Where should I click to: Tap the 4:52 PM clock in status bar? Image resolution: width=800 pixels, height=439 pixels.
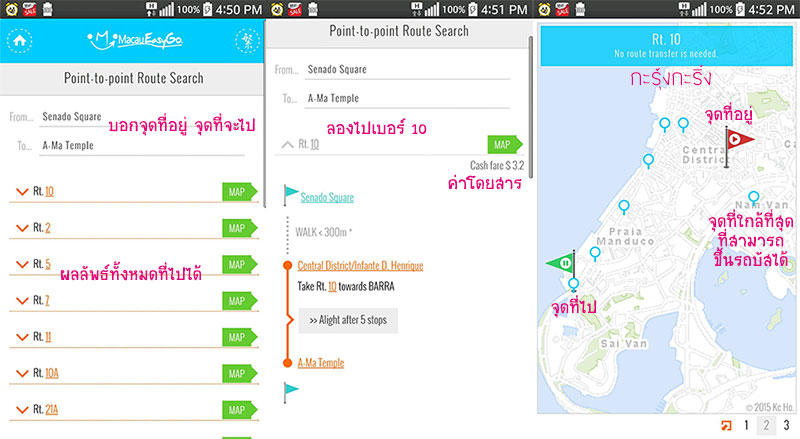[771, 9]
